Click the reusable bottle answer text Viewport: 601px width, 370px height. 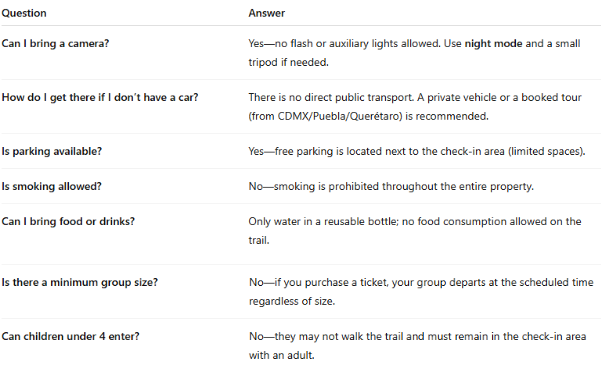415,231
